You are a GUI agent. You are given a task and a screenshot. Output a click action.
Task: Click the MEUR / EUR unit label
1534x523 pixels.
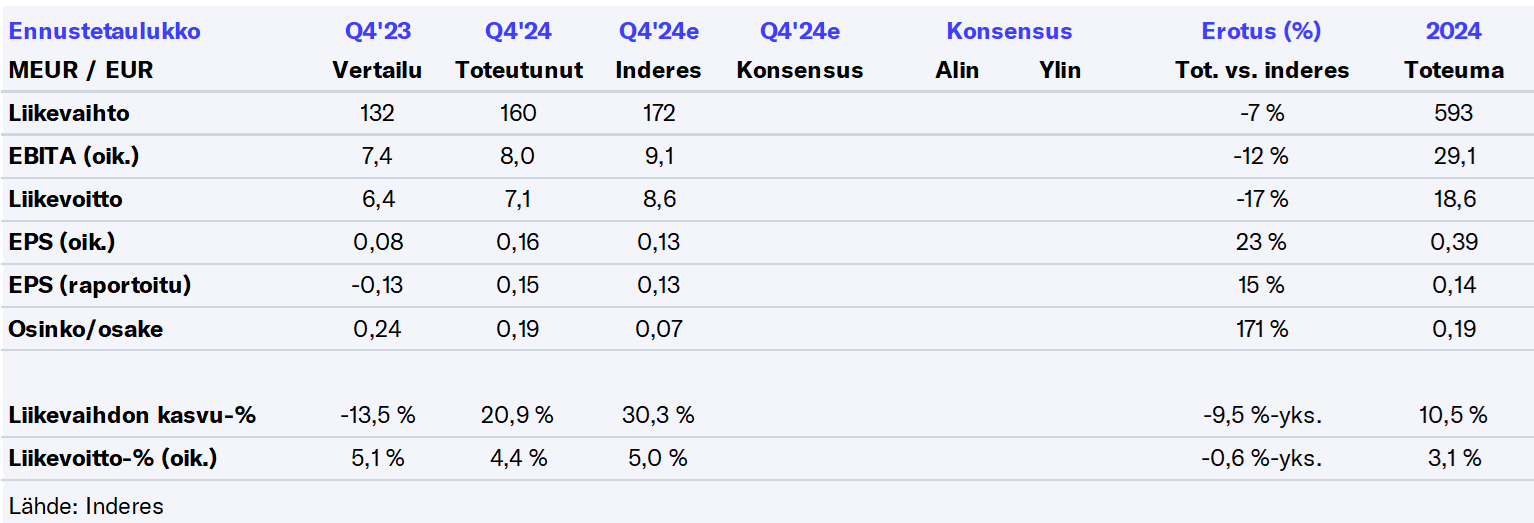(x=81, y=71)
